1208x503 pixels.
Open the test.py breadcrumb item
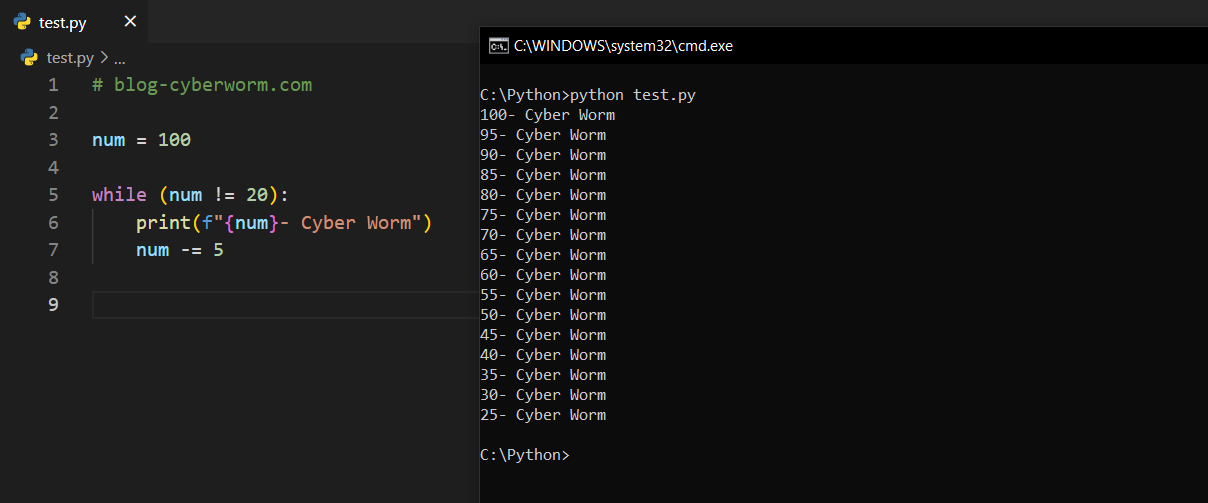(x=70, y=58)
